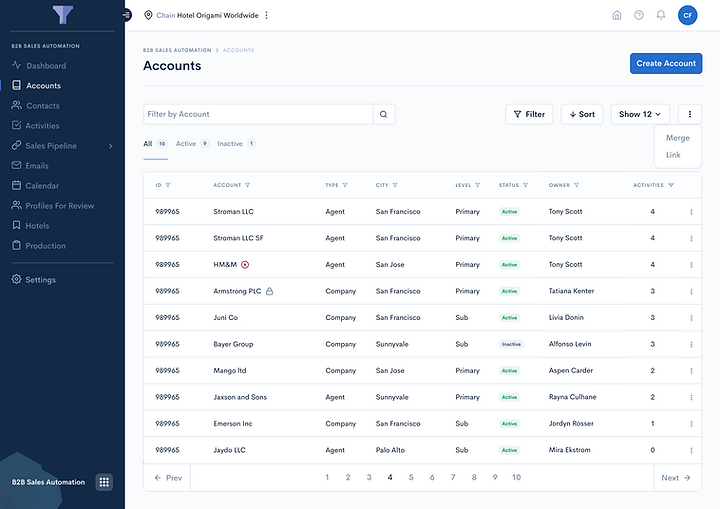Filter the Account column header

click(x=248, y=185)
